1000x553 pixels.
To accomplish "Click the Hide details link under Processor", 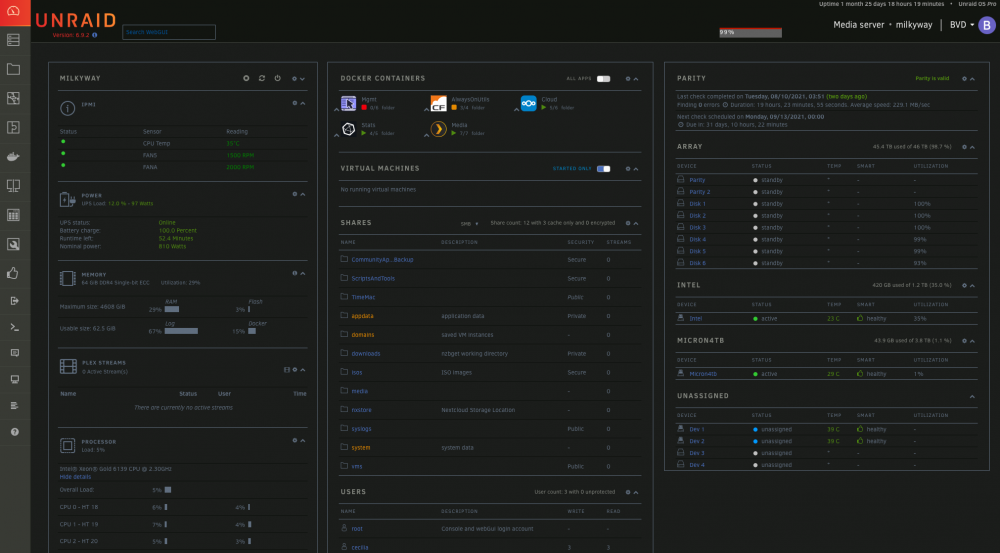I will pyautogui.click(x=75, y=476).
